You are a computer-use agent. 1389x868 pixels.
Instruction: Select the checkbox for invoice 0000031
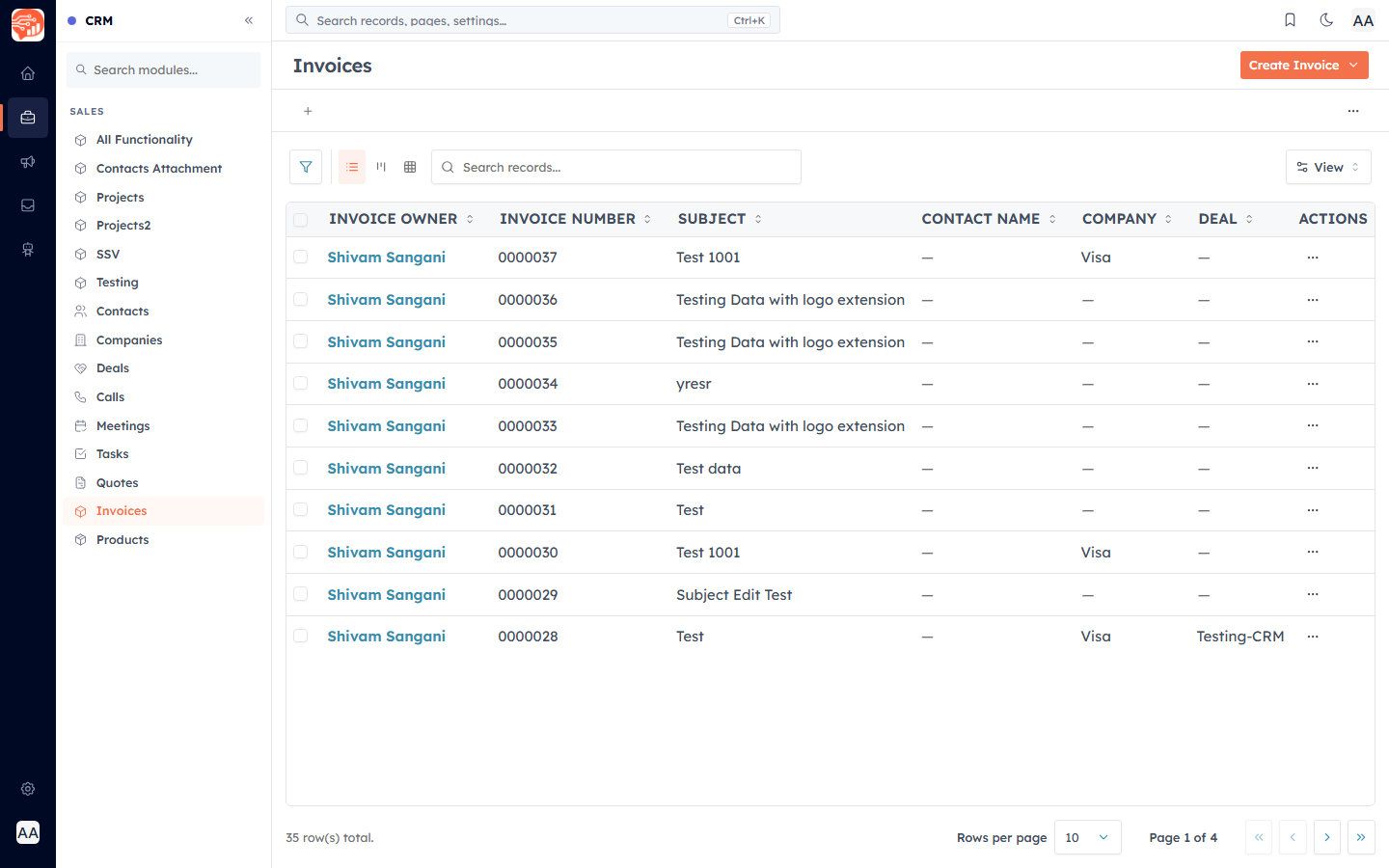coord(301,509)
